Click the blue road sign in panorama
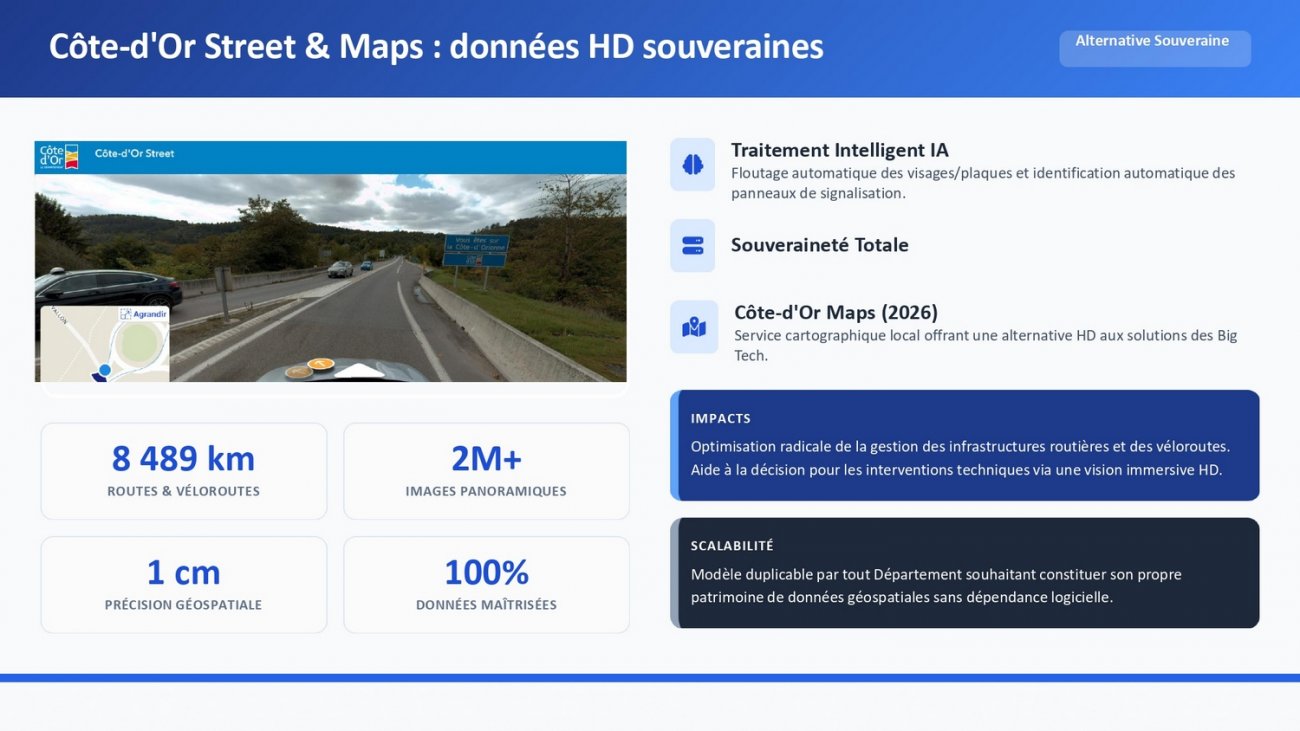1300x731 pixels. click(x=476, y=249)
